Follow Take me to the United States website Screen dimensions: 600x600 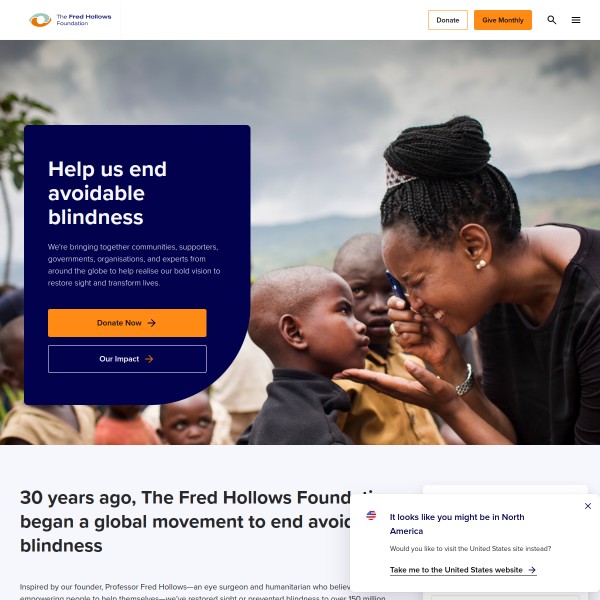click(456, 570)
